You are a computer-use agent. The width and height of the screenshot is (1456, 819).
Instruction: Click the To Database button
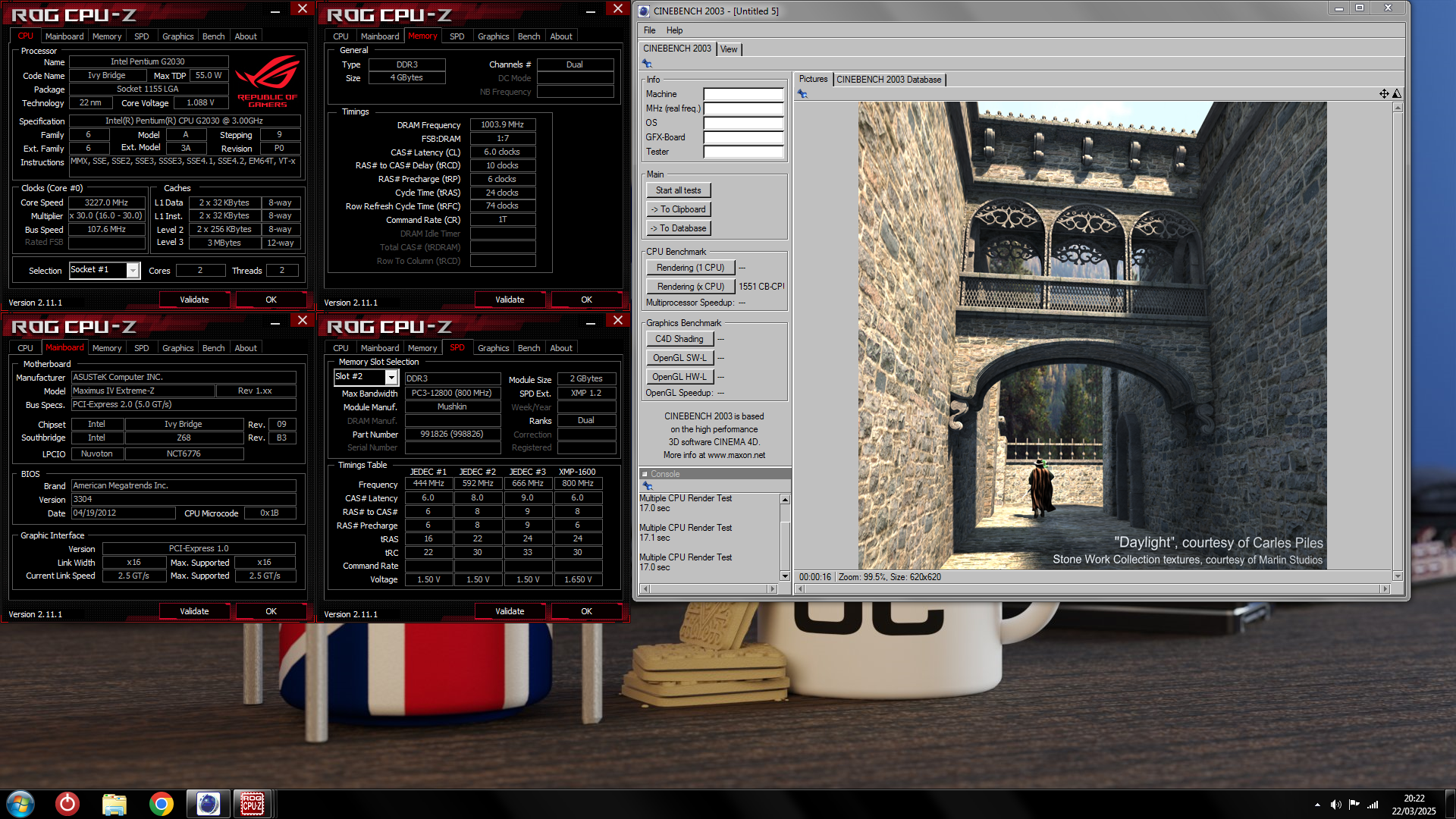[679, 228]
